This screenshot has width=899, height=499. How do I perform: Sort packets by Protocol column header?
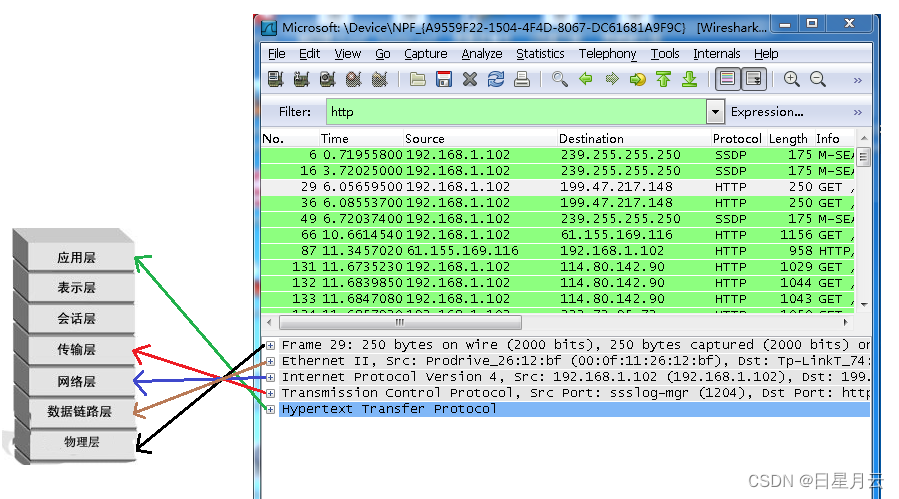click(x=737, y=139)
